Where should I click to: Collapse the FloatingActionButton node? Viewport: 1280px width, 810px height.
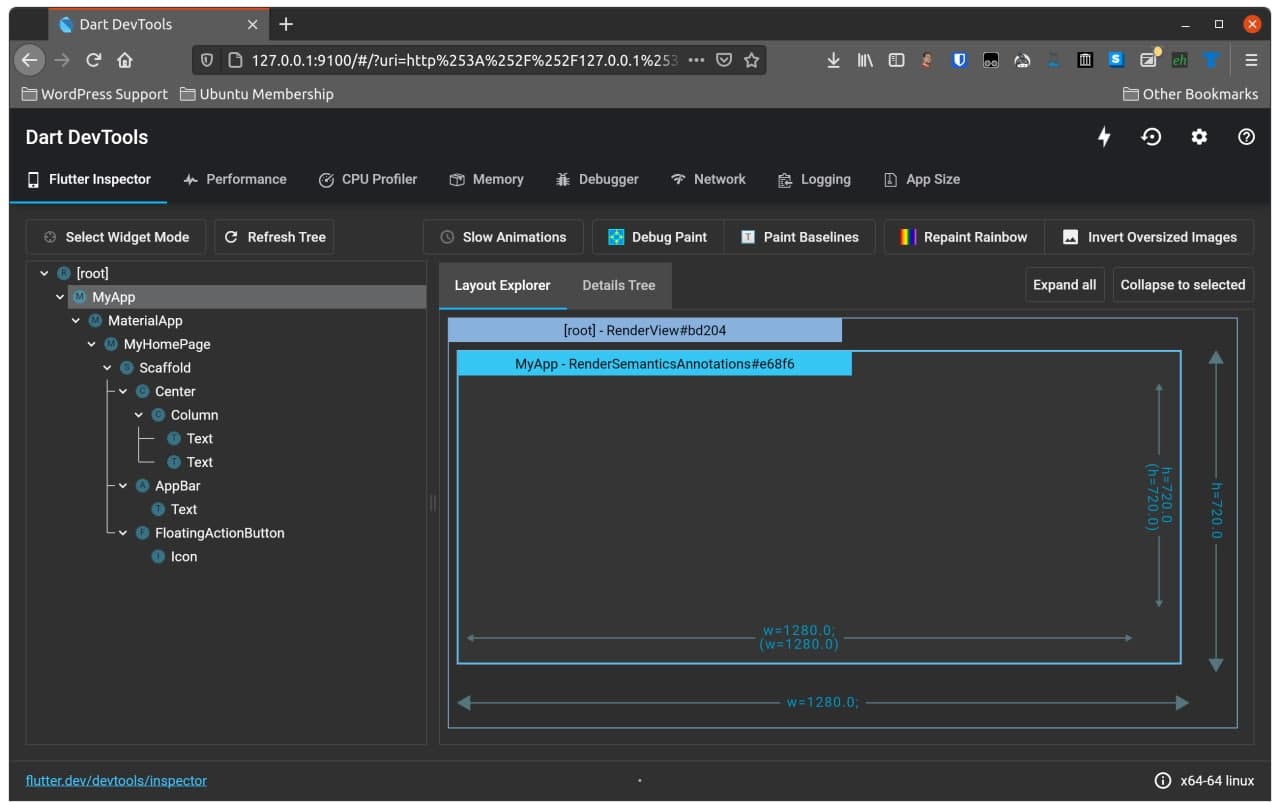[x=123, y=533]
